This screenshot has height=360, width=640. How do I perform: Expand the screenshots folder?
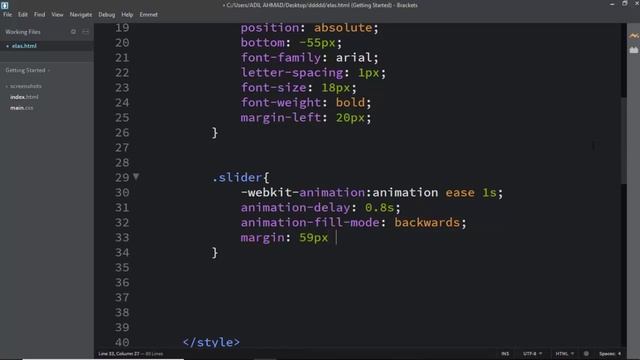click(24, 86)
